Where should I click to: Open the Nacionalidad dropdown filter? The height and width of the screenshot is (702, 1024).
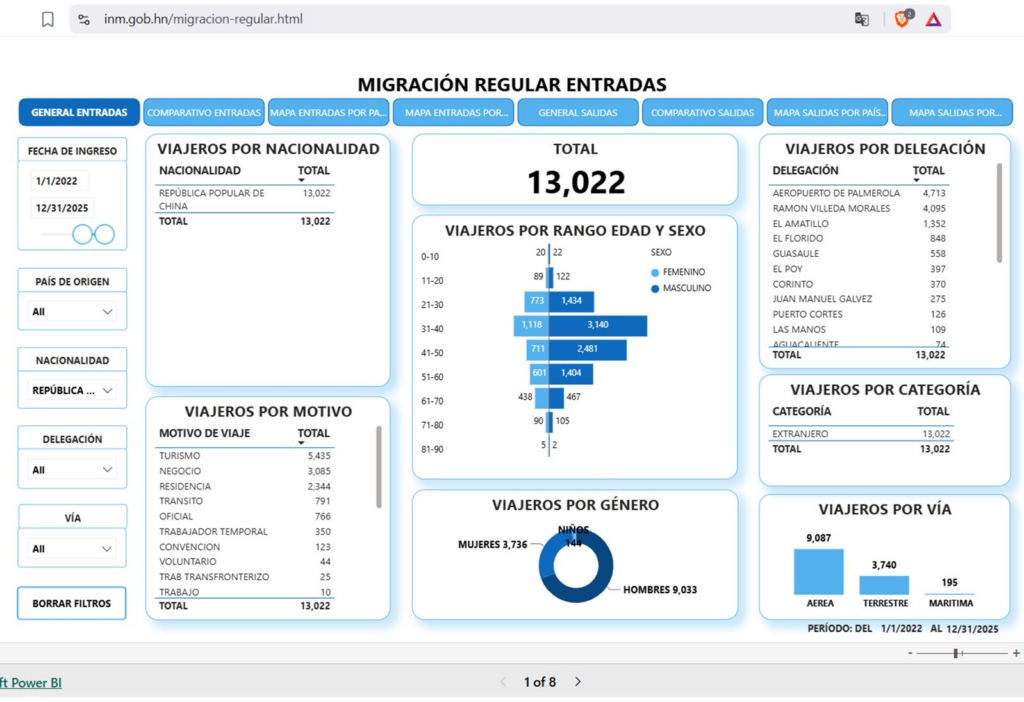72,391
